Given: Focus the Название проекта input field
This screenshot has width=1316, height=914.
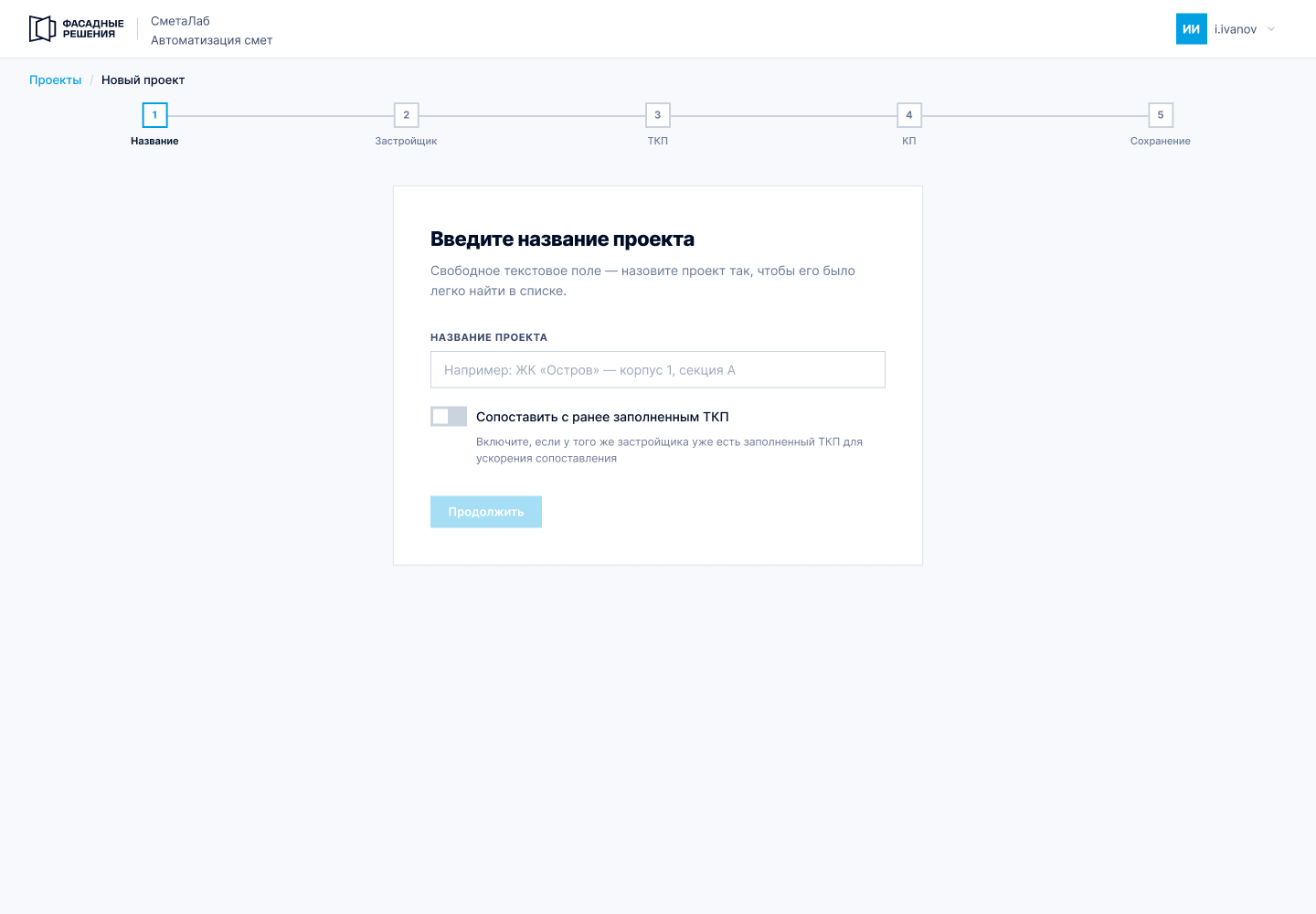Looking at the screenshot, I should (x=658, y=369).
